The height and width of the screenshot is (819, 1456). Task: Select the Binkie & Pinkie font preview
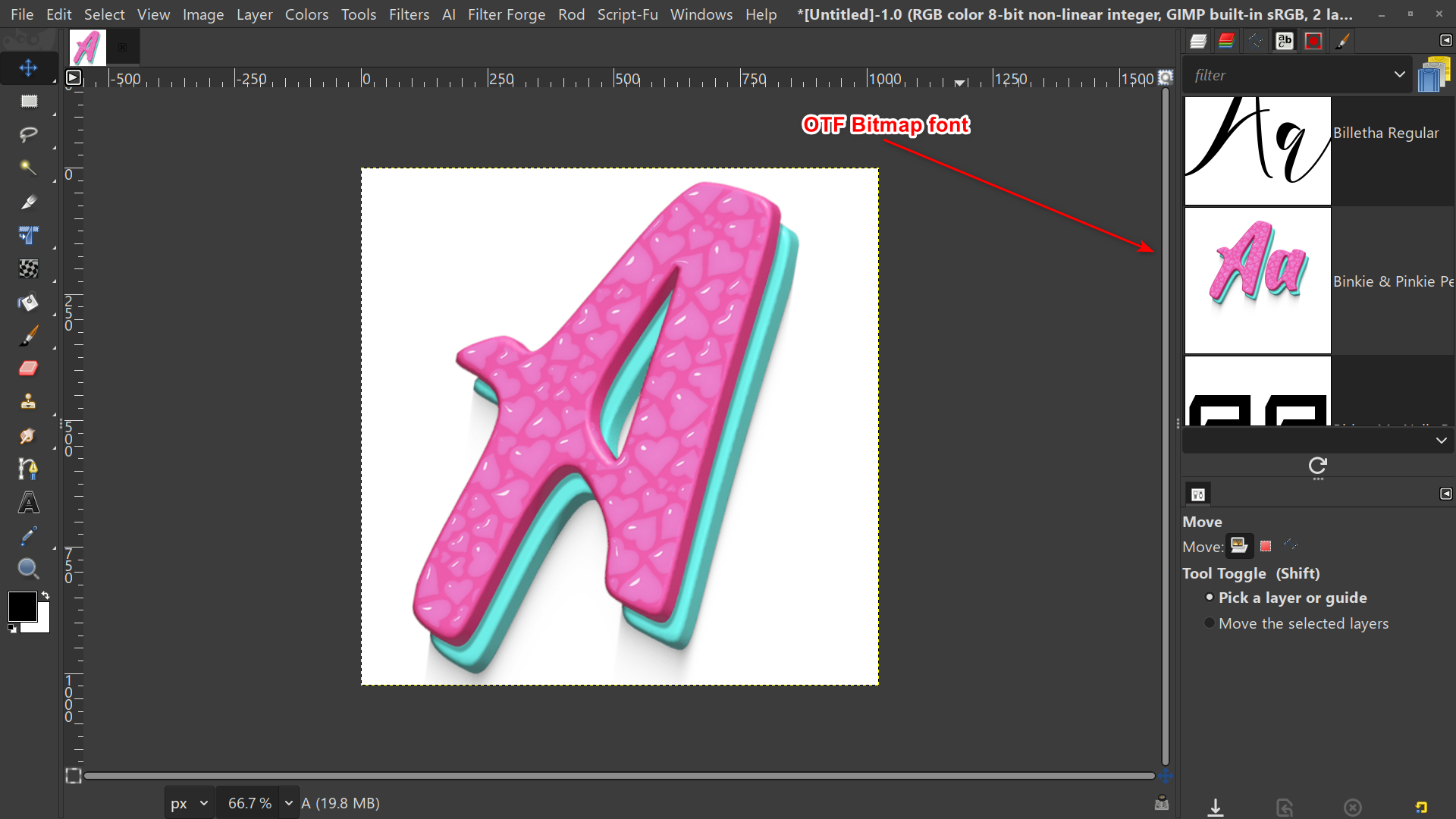(1256, 281)
